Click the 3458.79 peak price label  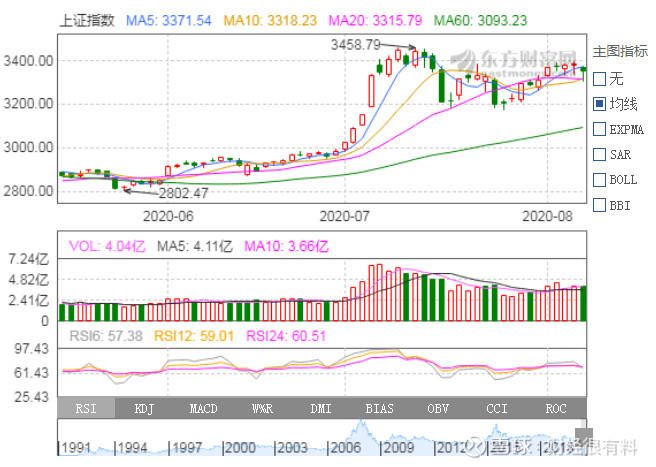point(355,45)
